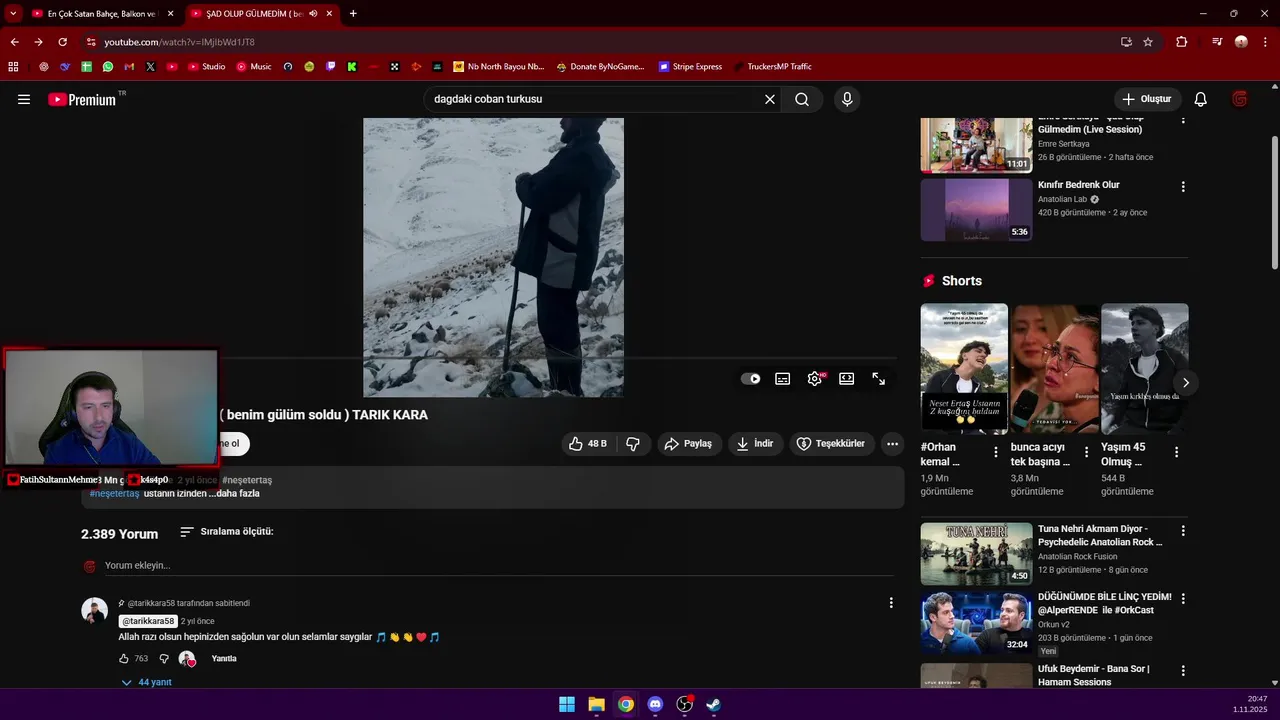Viewport: 1280px width, 720px height.
Task: Open the TruckersMP Traffic bookmark
Action: coord(772,67)
